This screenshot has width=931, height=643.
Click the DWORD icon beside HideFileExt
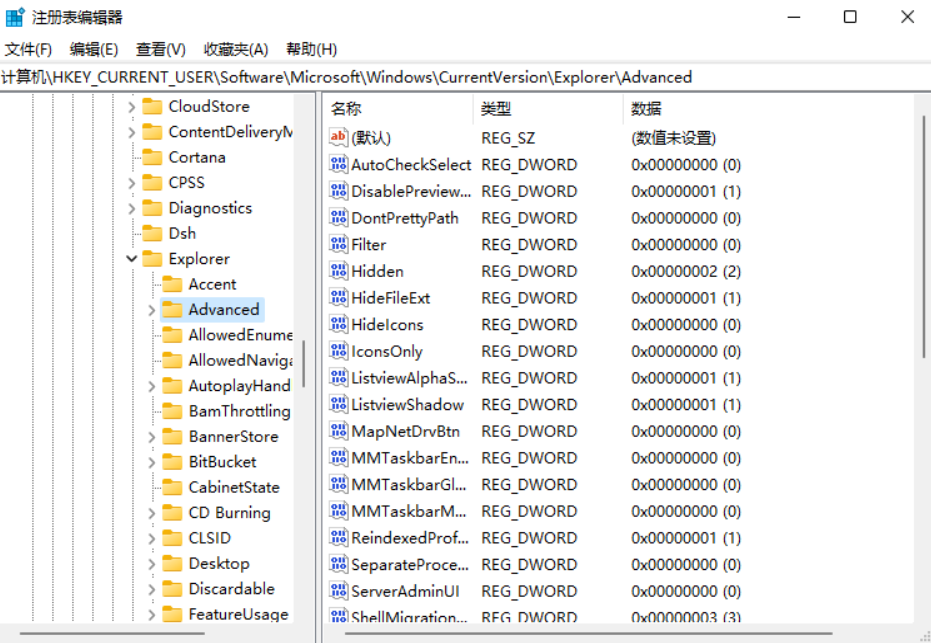(x=338, y=298)
